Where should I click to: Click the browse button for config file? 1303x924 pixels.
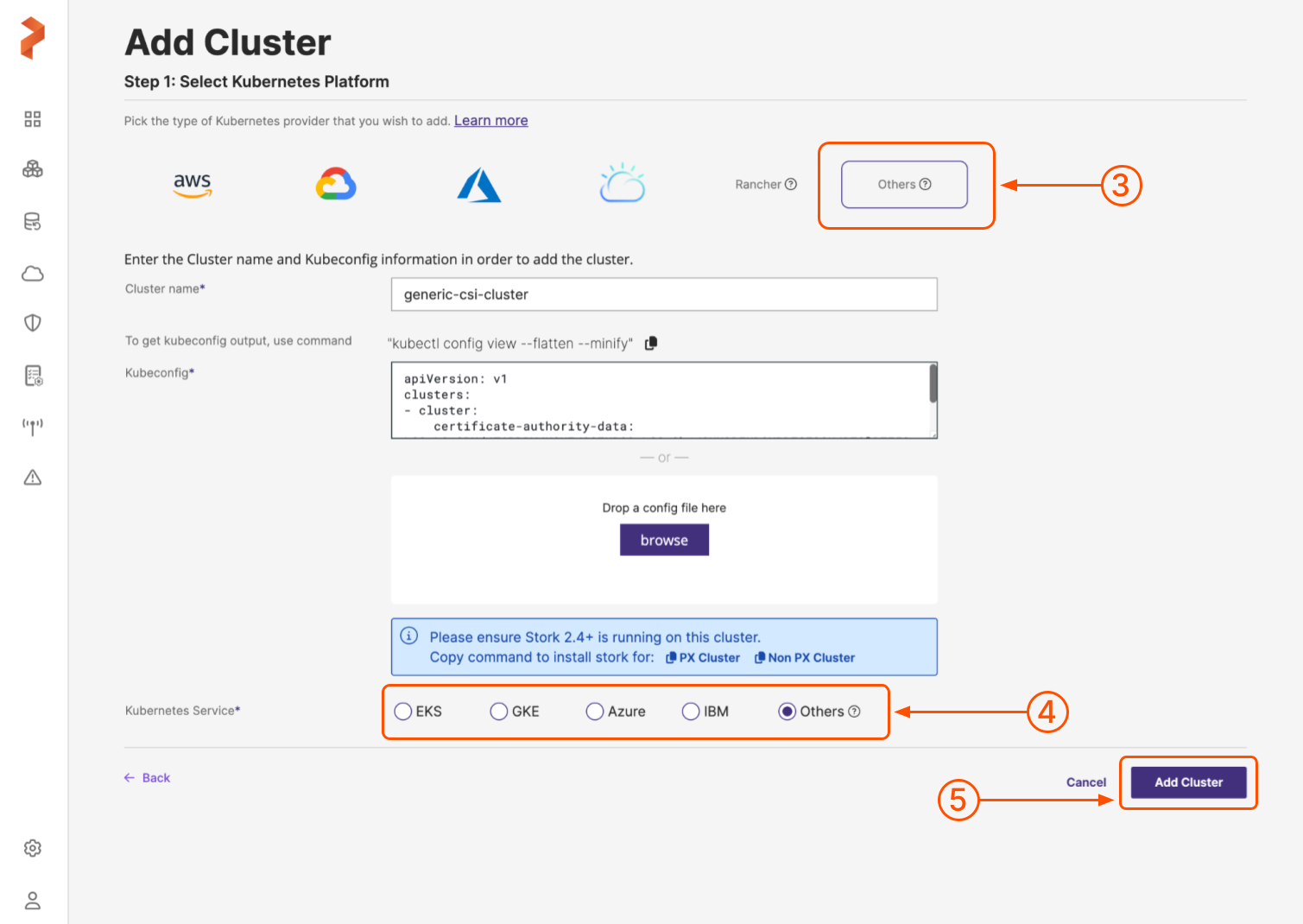click(x=664, y=541)
